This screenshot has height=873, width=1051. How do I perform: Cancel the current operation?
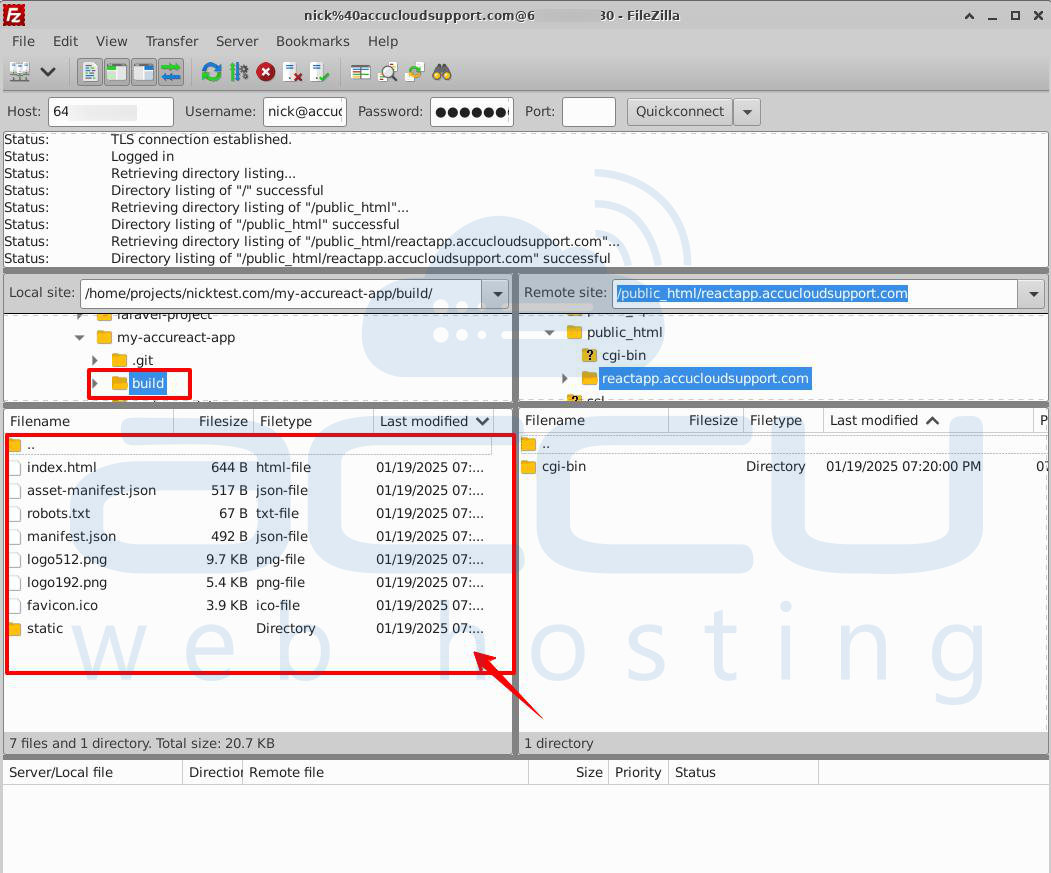266,72
